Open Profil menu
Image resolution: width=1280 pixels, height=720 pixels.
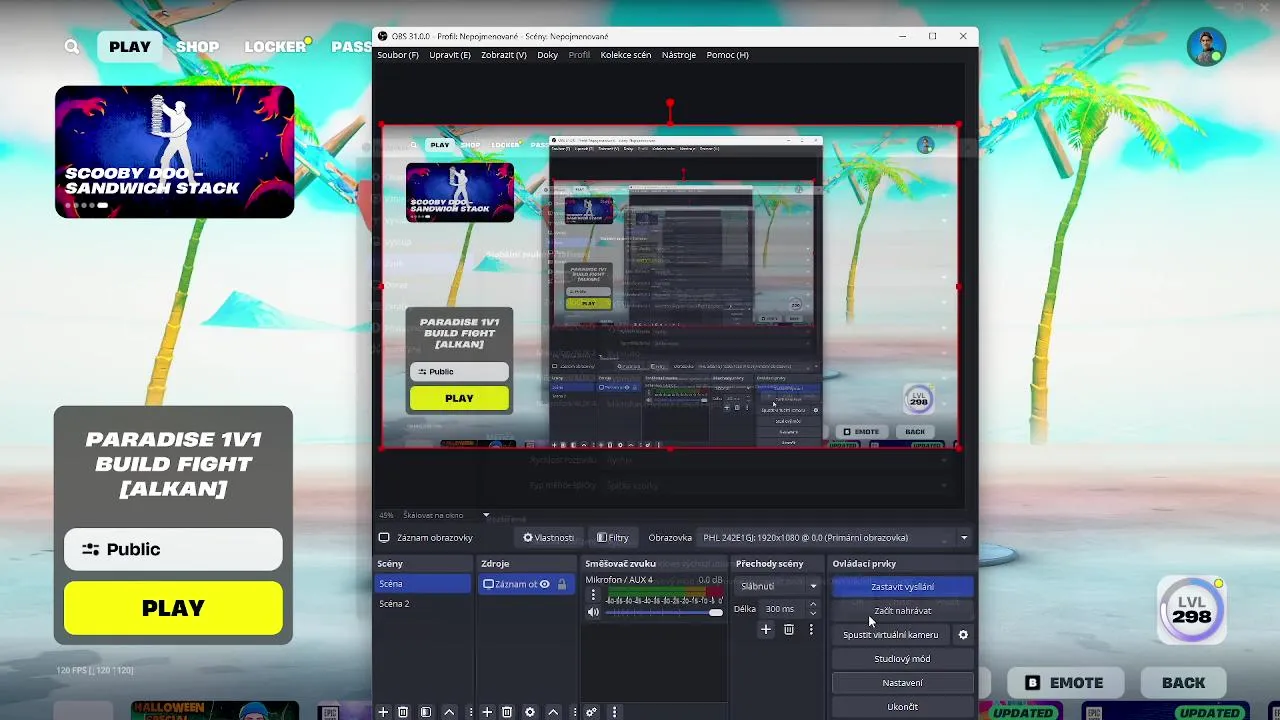tap(579, 55)
